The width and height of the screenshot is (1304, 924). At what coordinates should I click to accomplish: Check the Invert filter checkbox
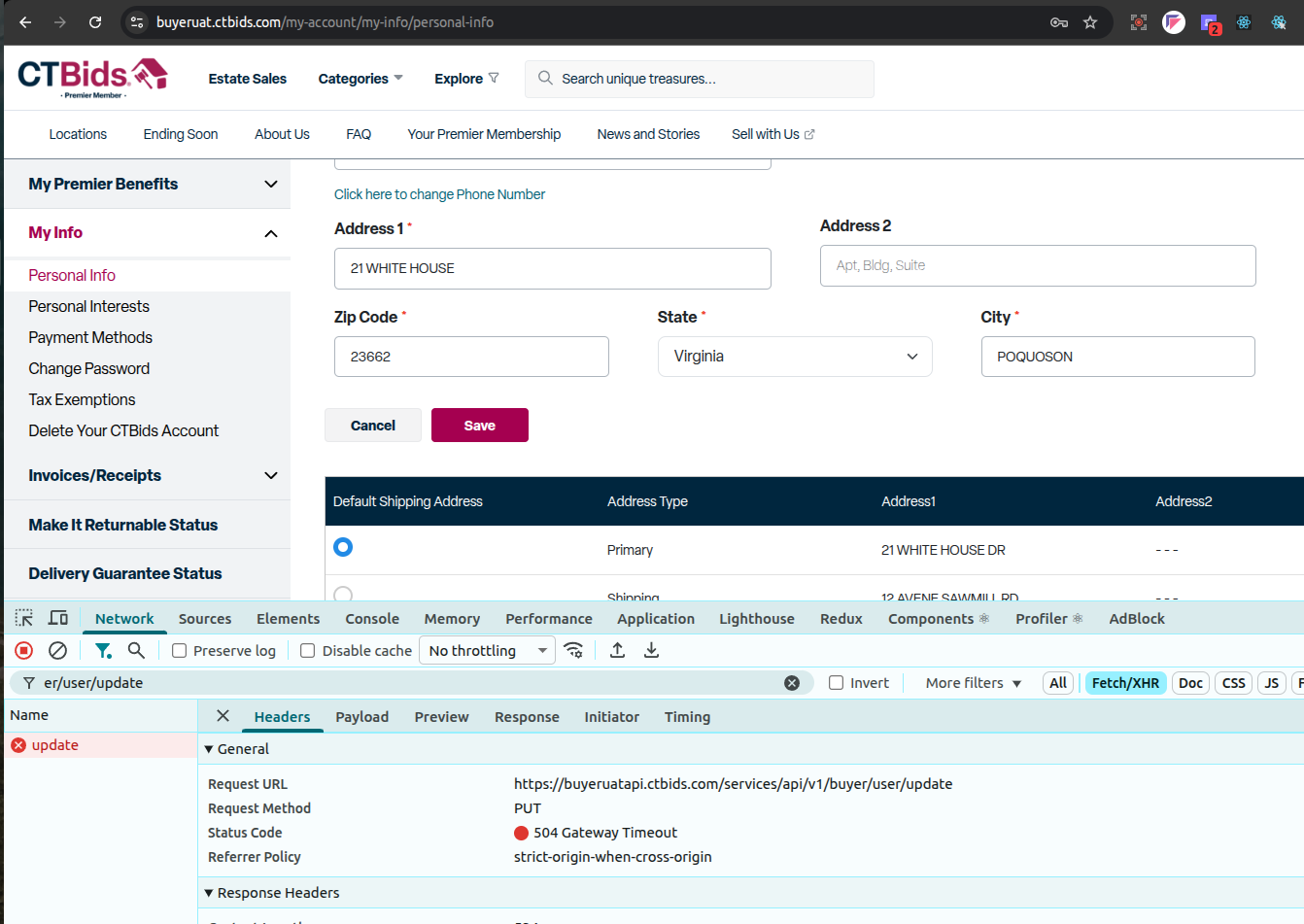(836, 683)
